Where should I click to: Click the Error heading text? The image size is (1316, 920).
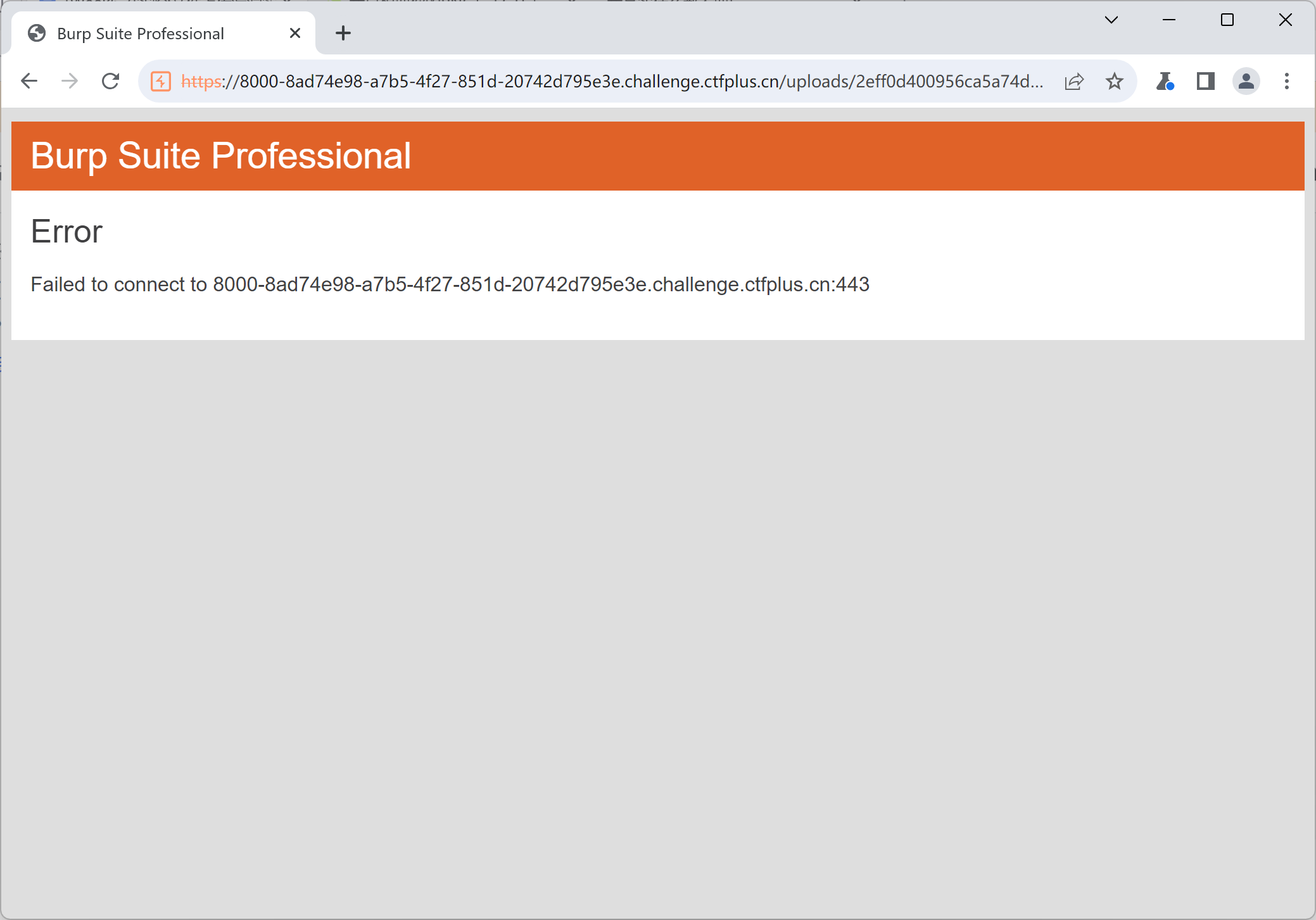(66, 232)
